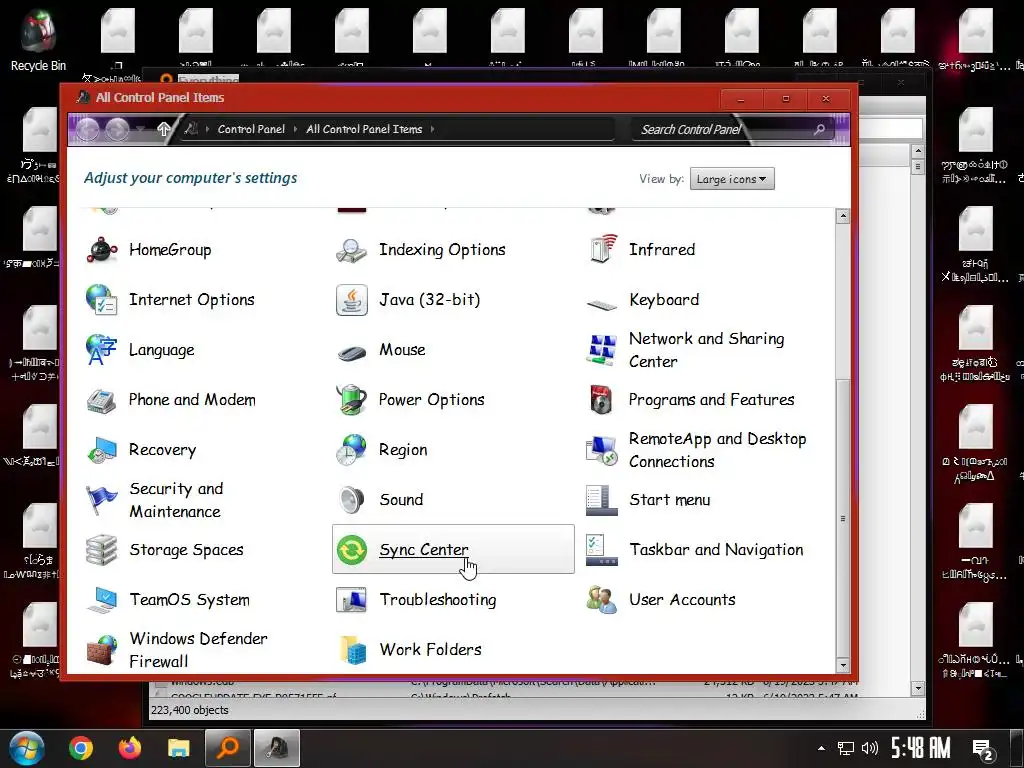Click the Control Panel taskbar button
This screenshot has height=768, width=1024.
[277, 748]
